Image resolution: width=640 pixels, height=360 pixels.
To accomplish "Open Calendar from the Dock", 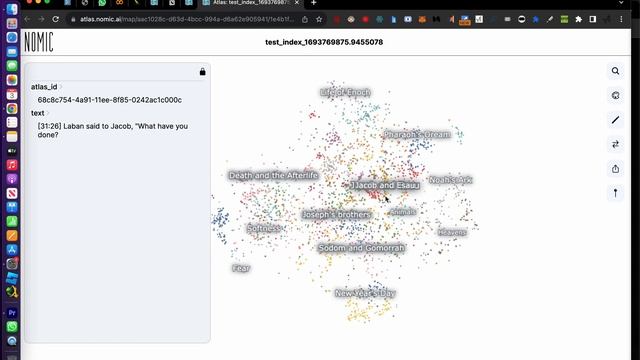I will click(x=12, y=94).
